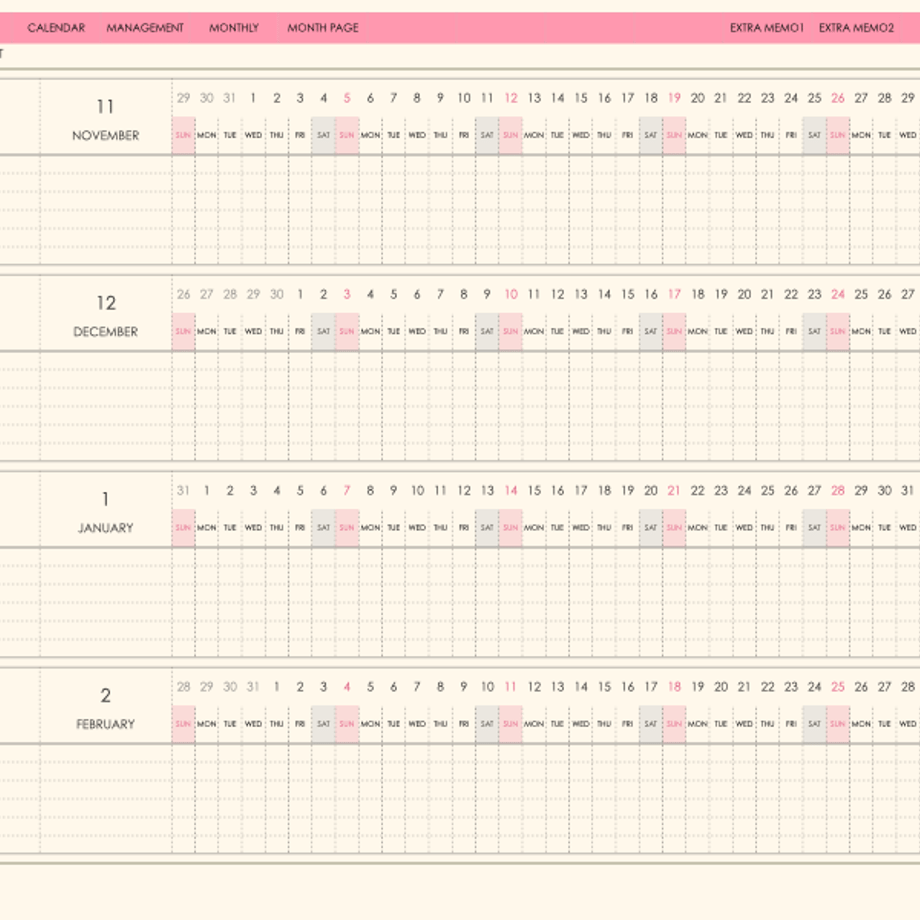Image resolution: width=920 pixels, height=920 pixels.
Task: Switch to the MANAGEMENT tab
Action: tap(145, 28)
